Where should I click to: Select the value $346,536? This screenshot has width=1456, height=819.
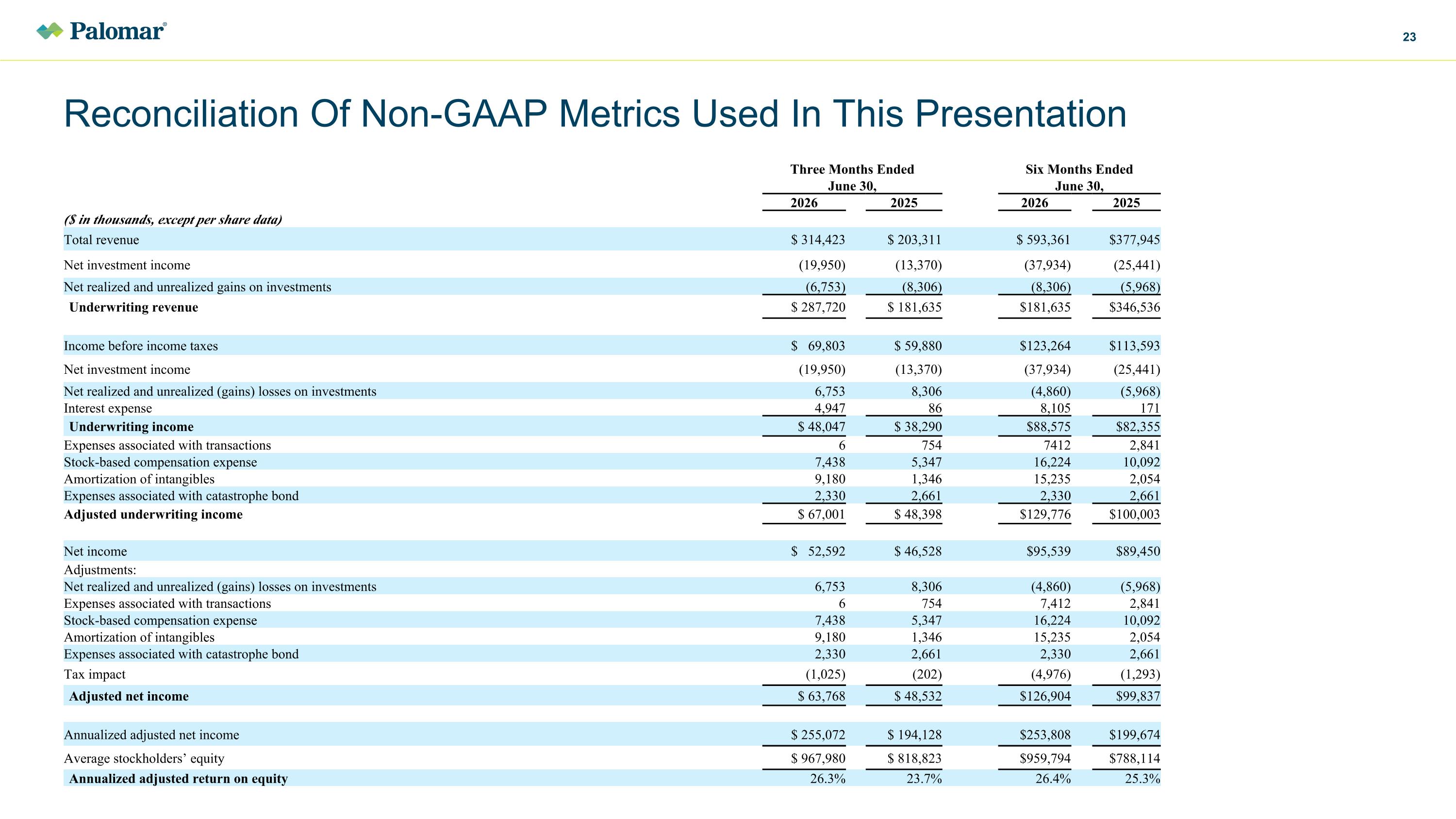(1134, 307)
